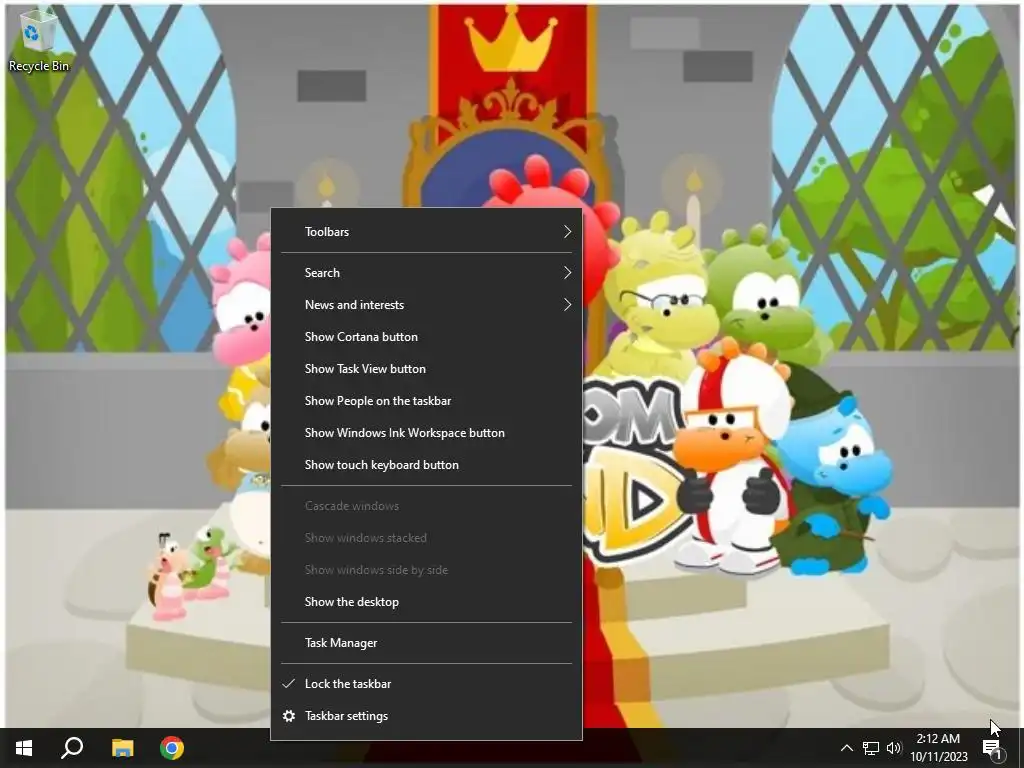Select the Search menu entry
The height and width of the screenshot is (768, 1024).
(426, 273)
